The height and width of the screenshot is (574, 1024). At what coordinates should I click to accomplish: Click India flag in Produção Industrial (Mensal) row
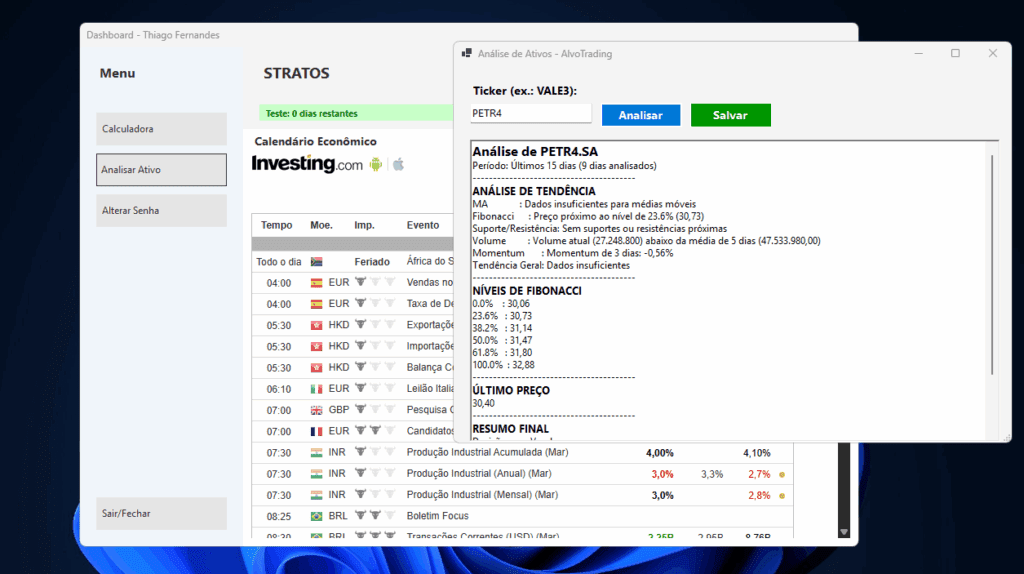317,495
